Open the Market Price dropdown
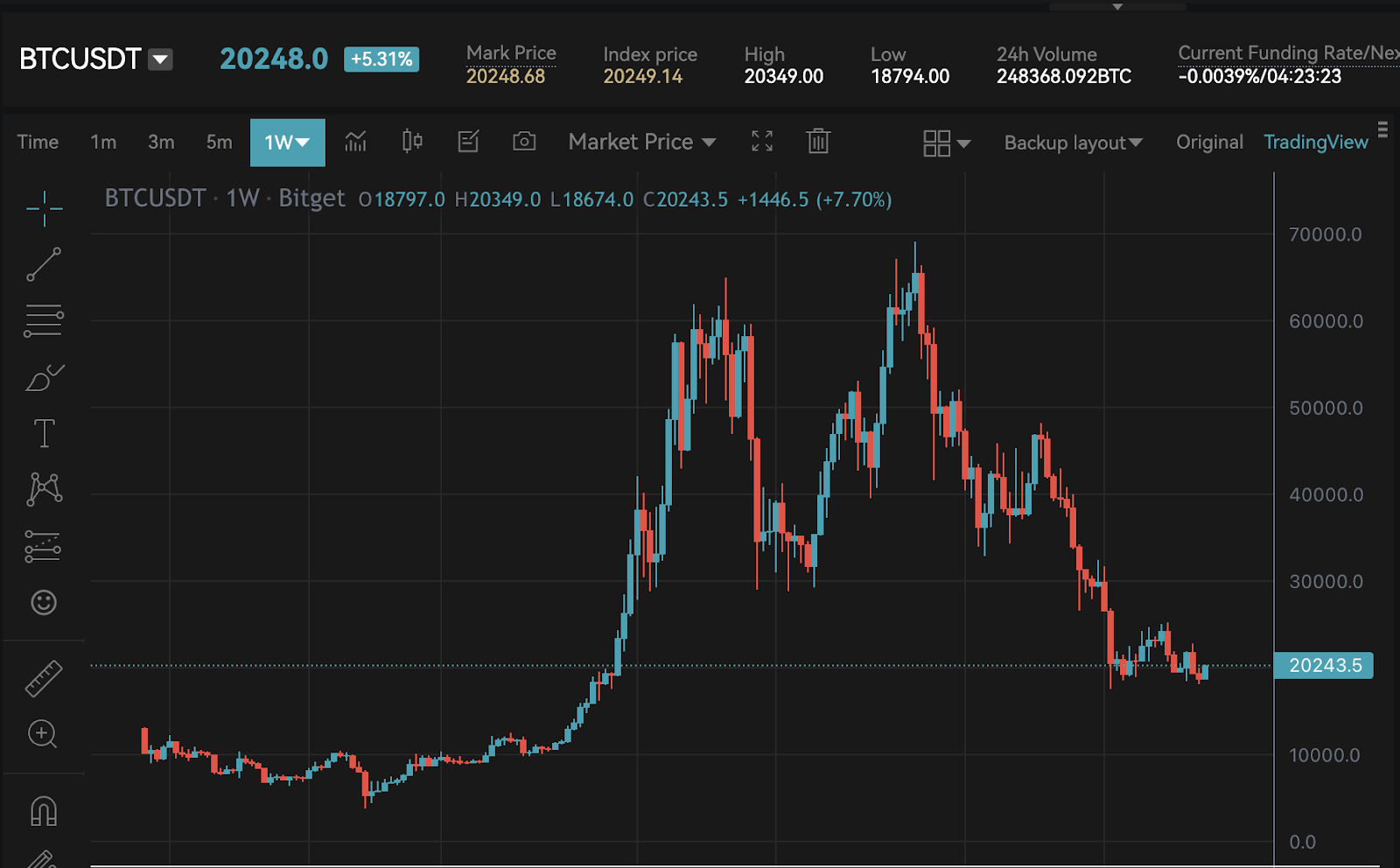This screenshot has height=868, width=1400. pyautogui.click(x=641, y=142)
